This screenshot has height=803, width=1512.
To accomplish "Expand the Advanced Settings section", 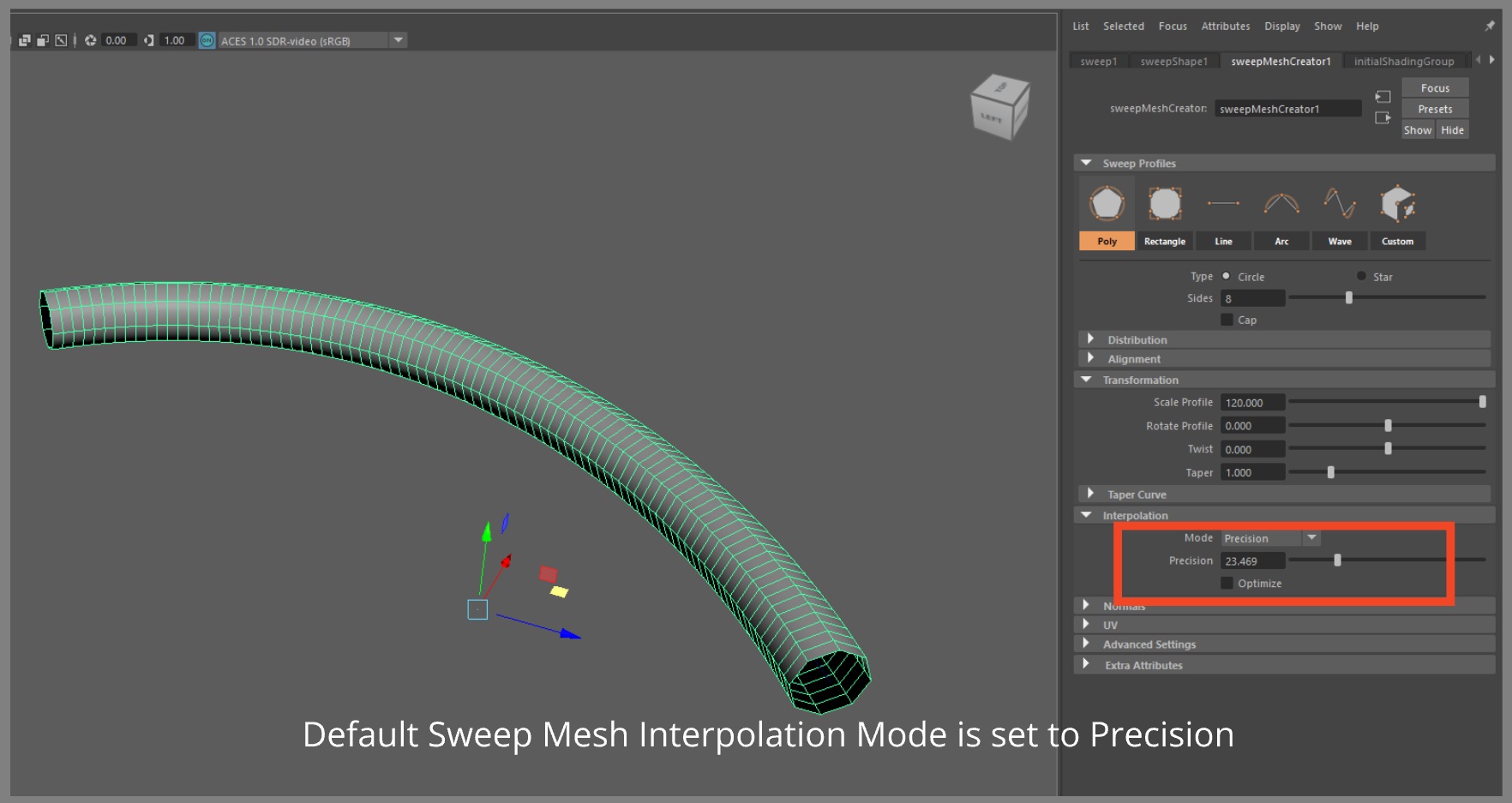I will pyautogui.click(x=1149, y=644).
